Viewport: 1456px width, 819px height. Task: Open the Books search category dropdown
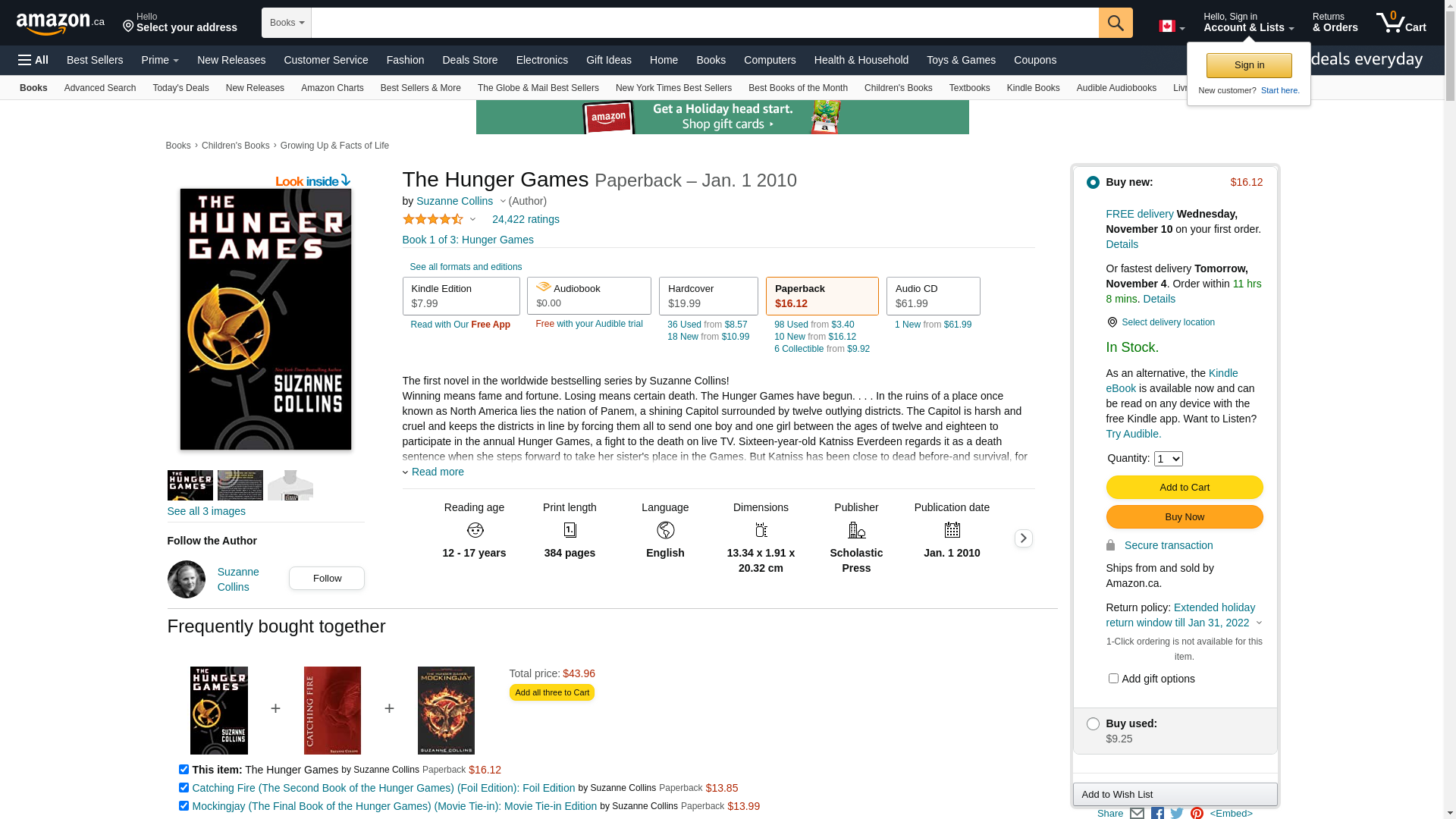[x=287, y=23]
